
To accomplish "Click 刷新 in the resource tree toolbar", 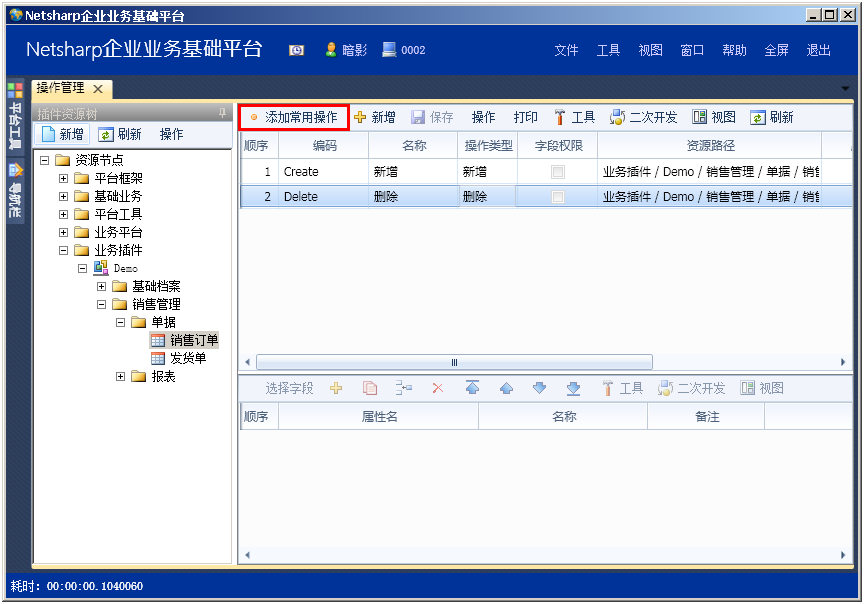I will [x=120, y=134].
